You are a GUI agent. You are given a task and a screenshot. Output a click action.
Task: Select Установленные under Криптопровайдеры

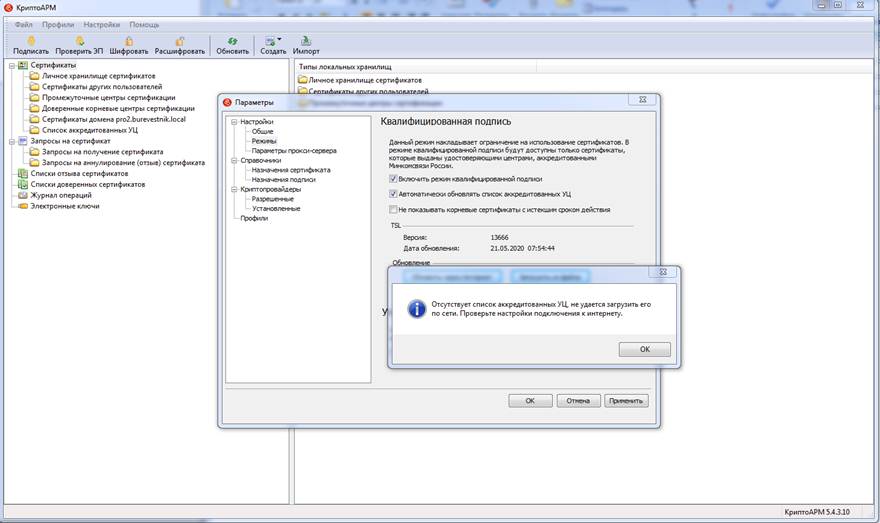pyautogui.click(x=276, y=208)
